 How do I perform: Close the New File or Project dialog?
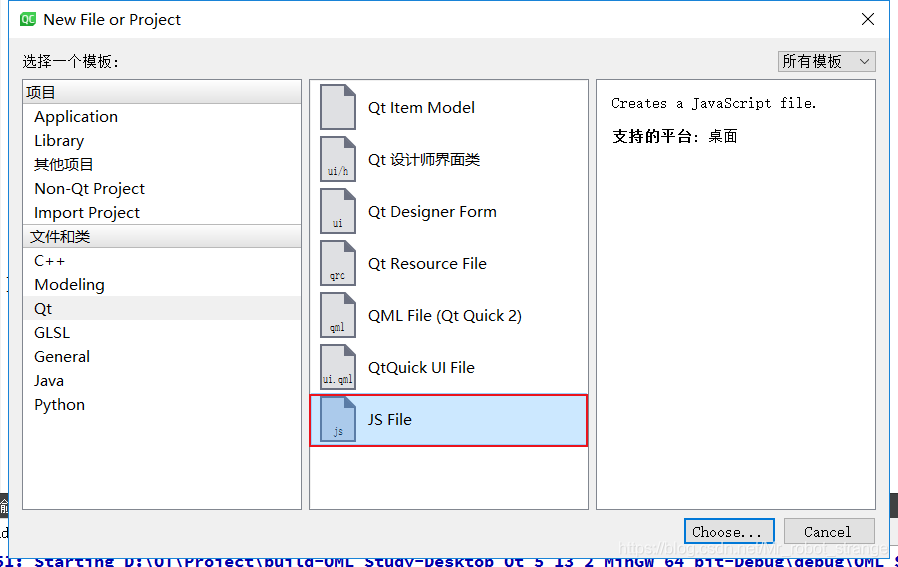868,19
